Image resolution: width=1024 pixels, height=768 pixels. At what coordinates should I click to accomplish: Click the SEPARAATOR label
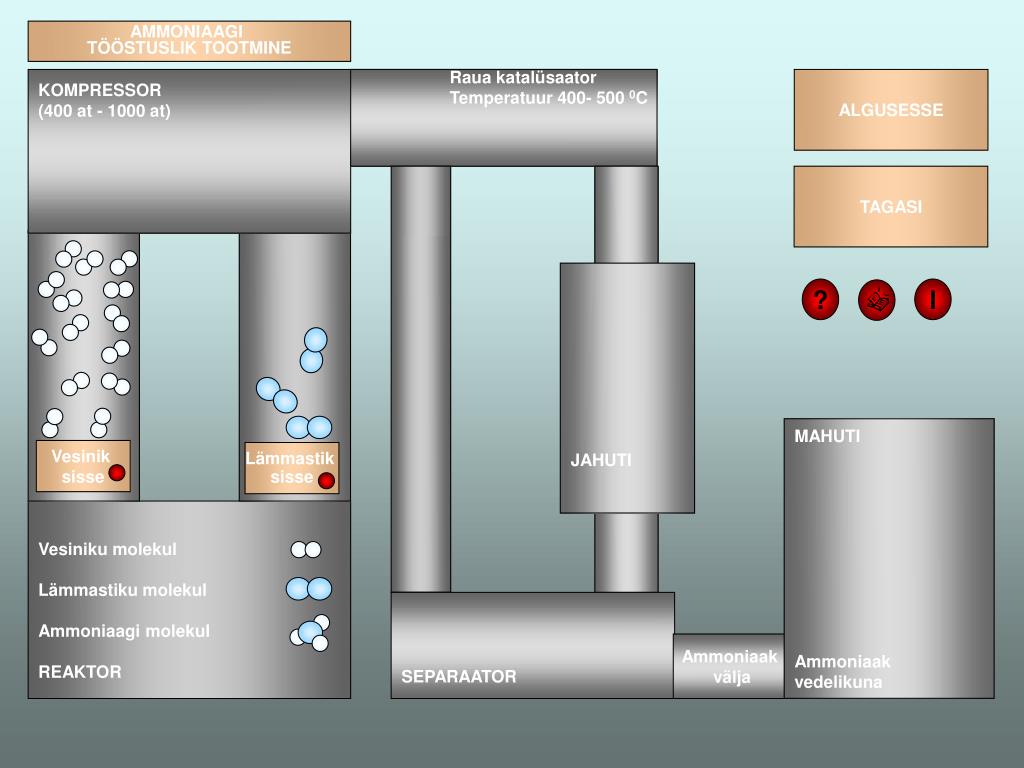click(x=458, y=677)
